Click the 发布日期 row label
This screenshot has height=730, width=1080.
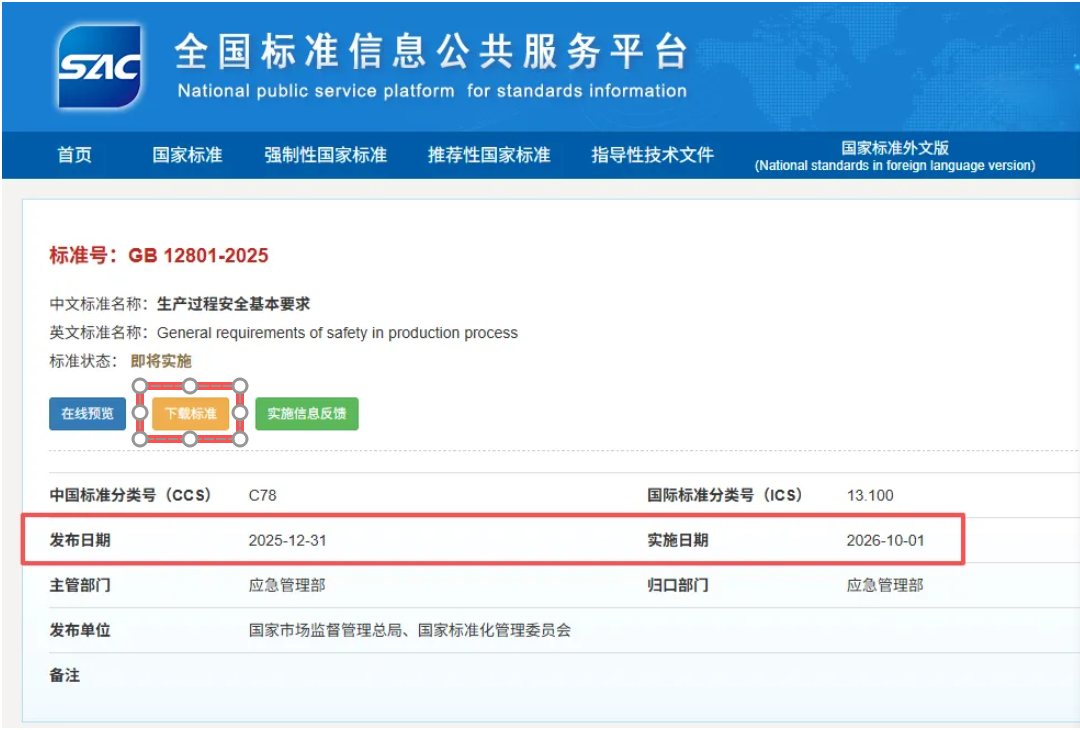coord(80,541)
